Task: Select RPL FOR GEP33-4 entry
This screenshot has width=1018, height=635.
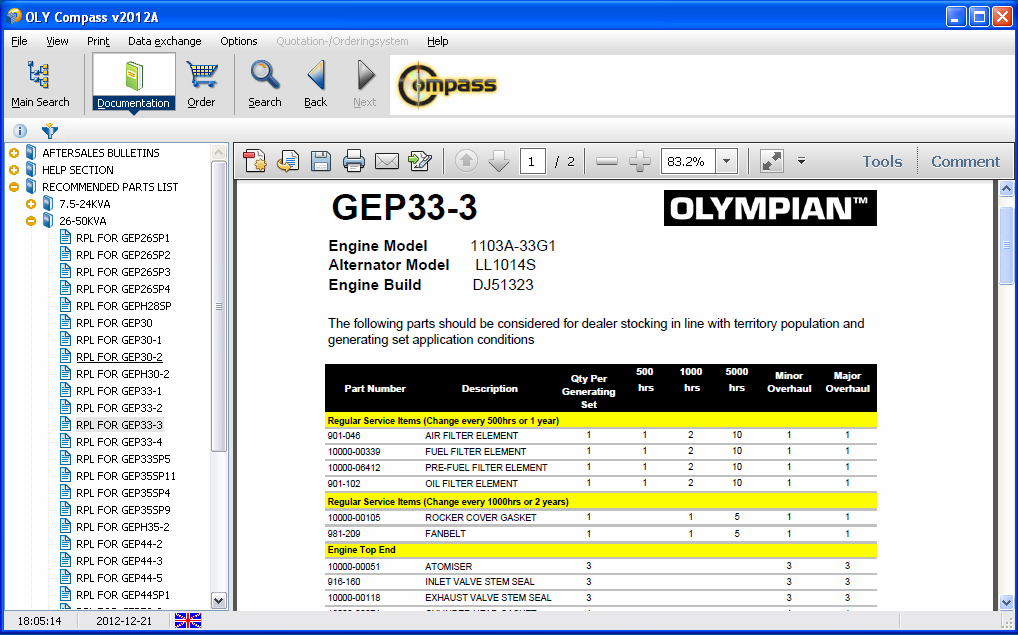Action: pos(119,442)
